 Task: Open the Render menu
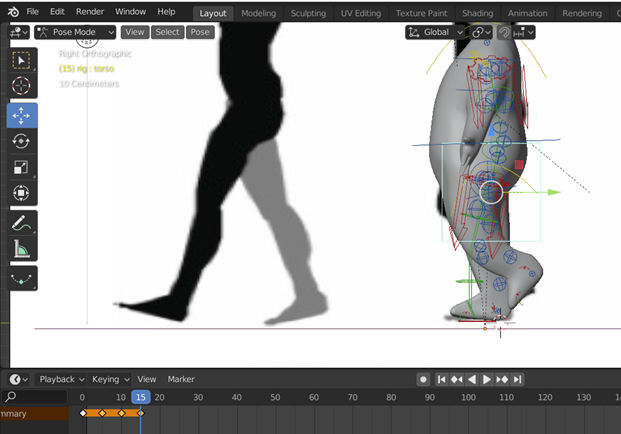coord(90,11)
